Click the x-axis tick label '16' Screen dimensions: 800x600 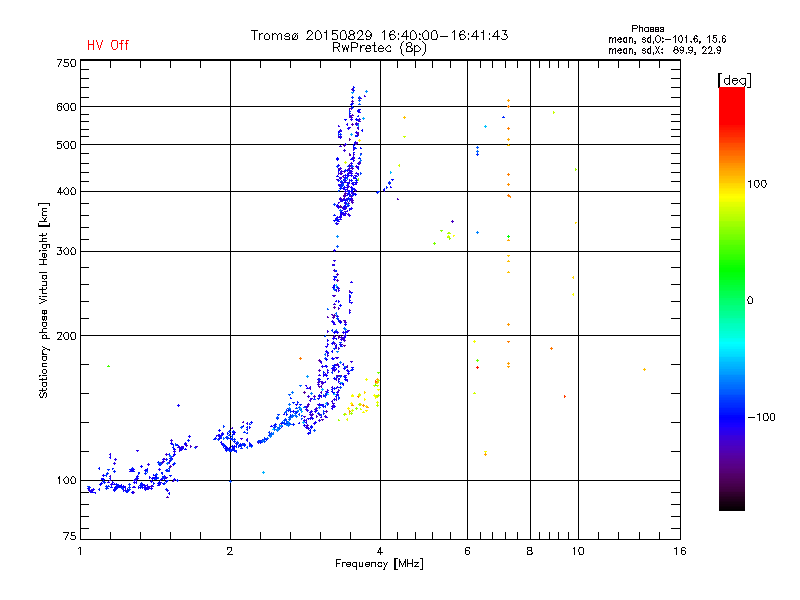(680, 551)
